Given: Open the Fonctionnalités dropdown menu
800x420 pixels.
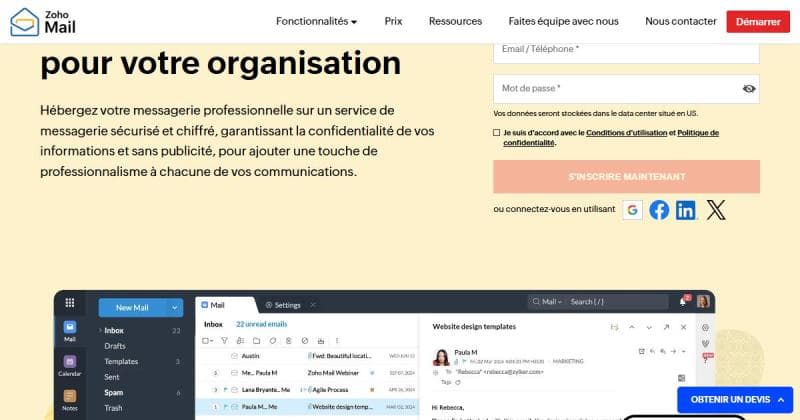Looking at the screenshot, I should pyautogui.click(x=316, y=21).
